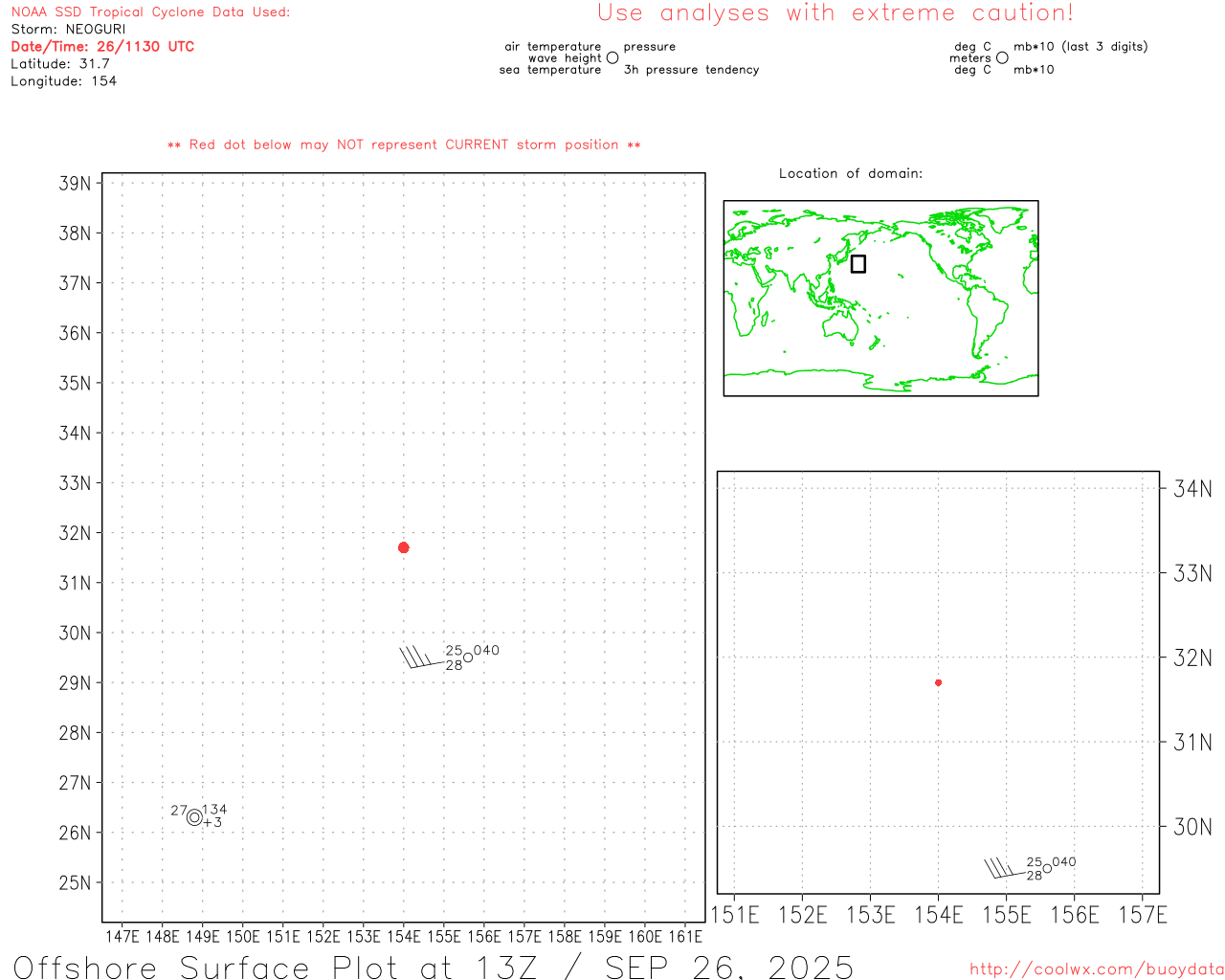
Task: Click the pressure value 040 in inset map
Action: (1064, 861)
